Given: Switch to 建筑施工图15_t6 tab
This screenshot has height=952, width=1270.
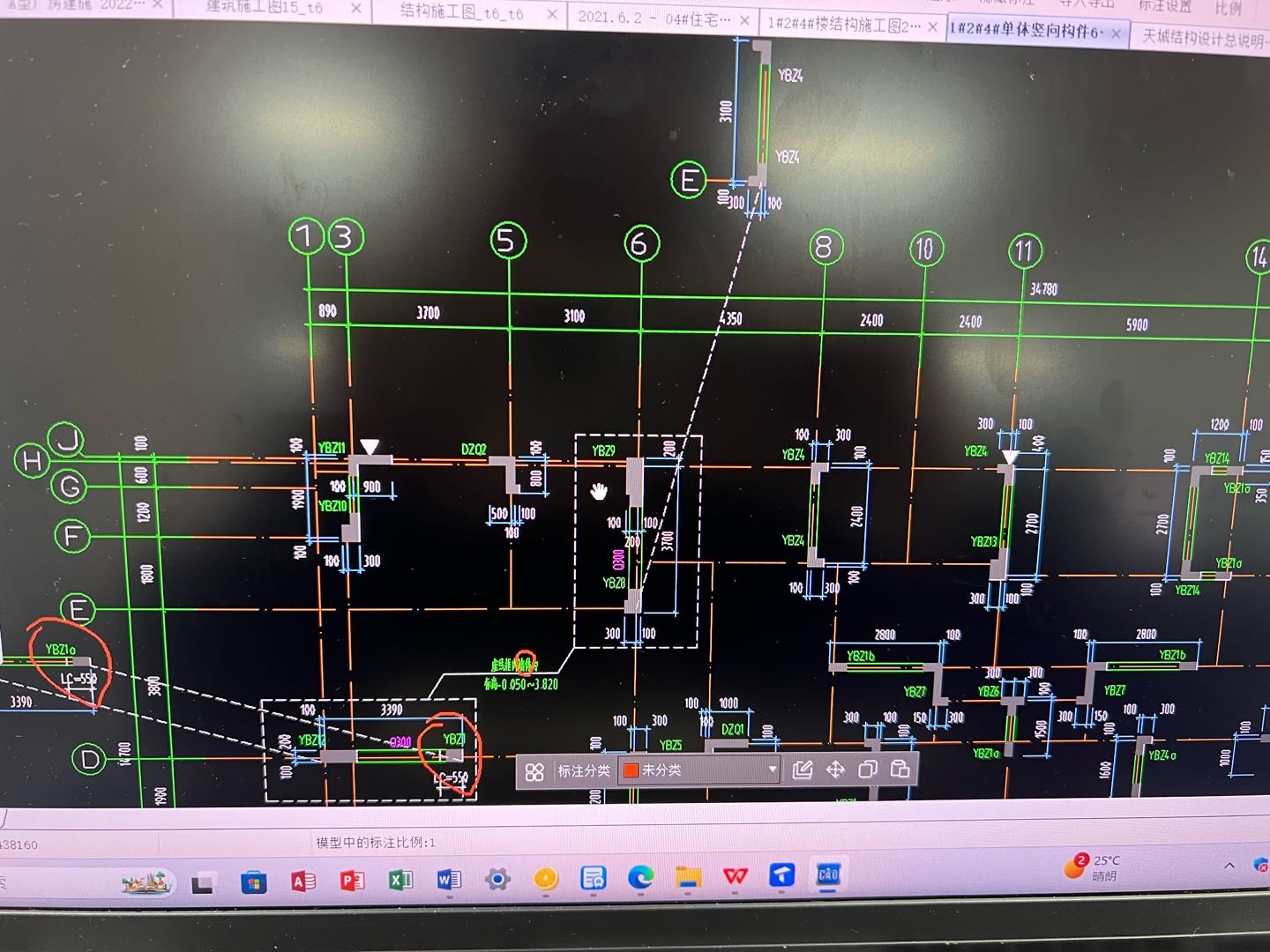Looking at the screenshot, I should pyautogui.click(x=265, y=7).
